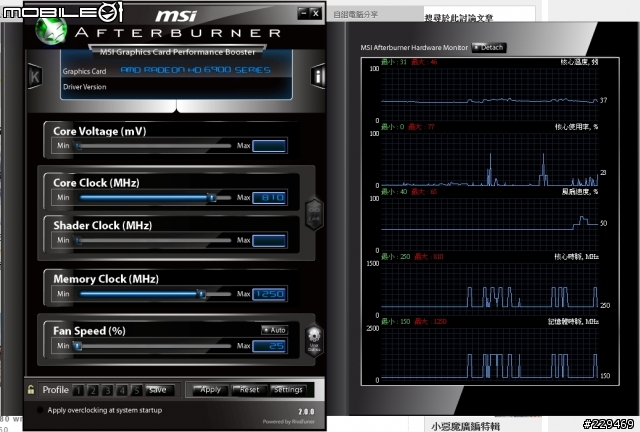Click the fan speed percent graph
Image resolution: width=640 pixels, height=432 pixels.
490,224
